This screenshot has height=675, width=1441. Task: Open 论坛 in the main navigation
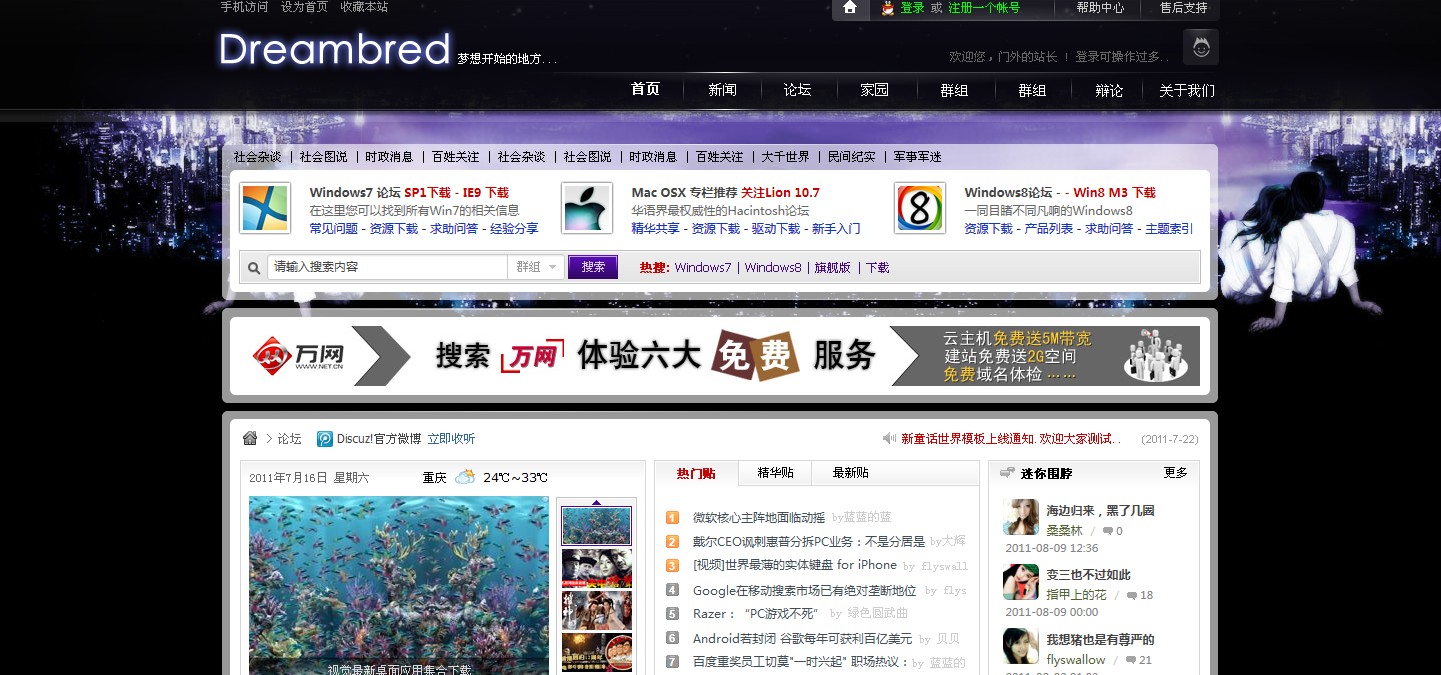pyautogui.click(x=797, y=90)
